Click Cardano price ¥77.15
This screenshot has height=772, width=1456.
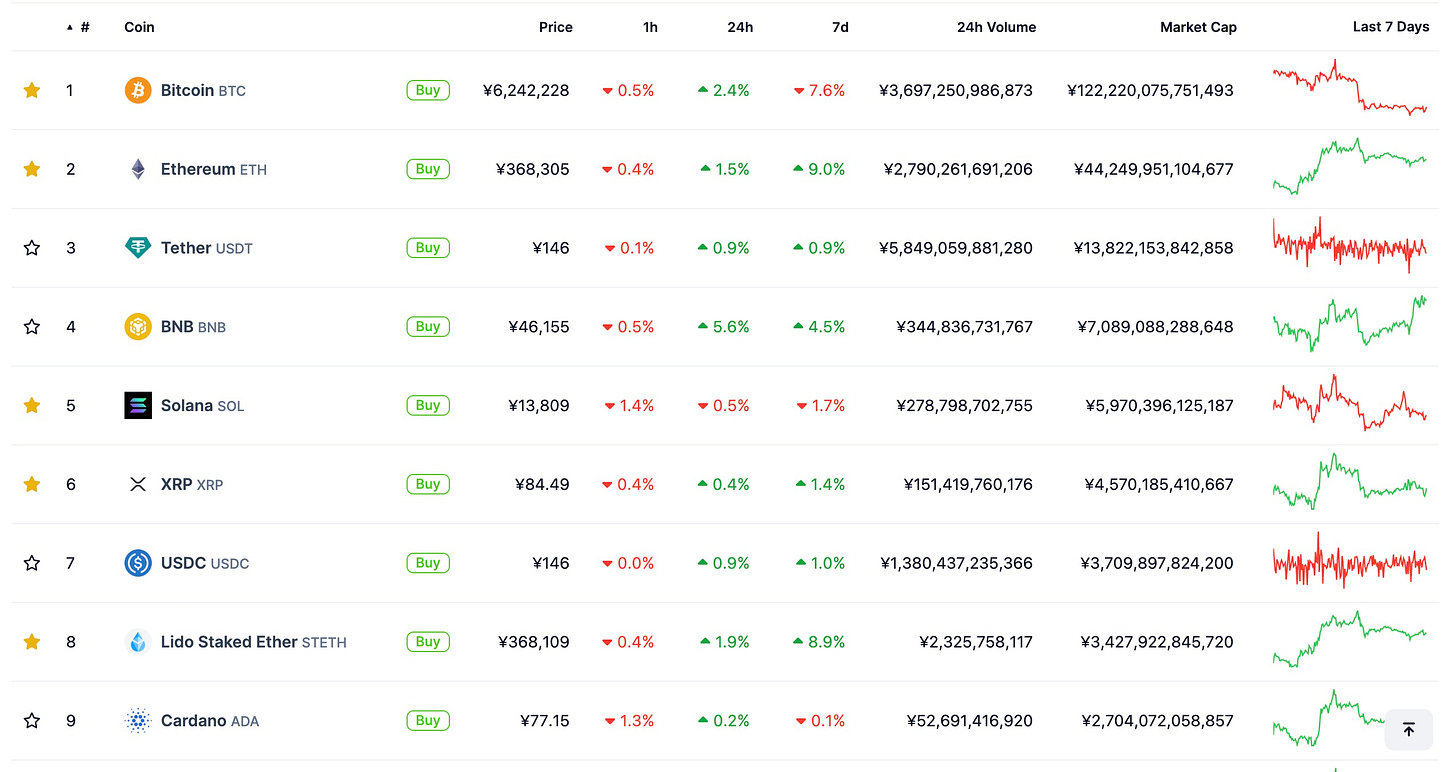pos(545,721)
